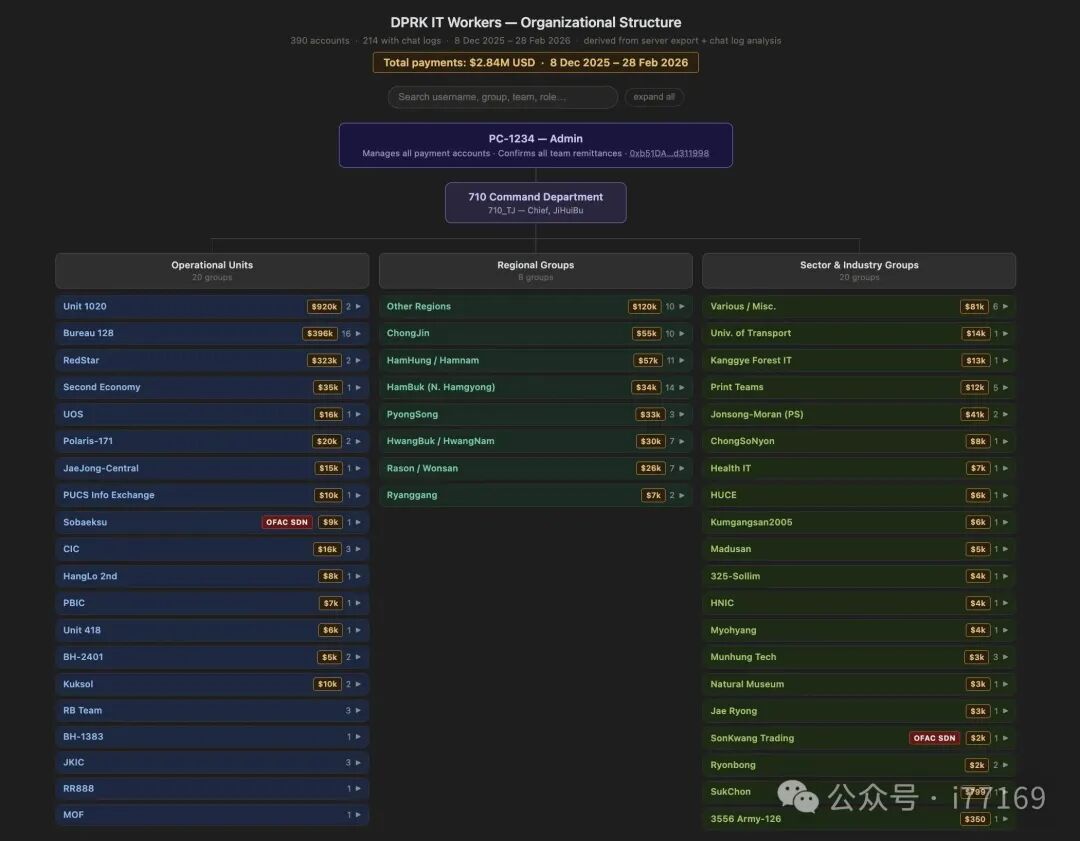Click the expand all button

[654, 97]
